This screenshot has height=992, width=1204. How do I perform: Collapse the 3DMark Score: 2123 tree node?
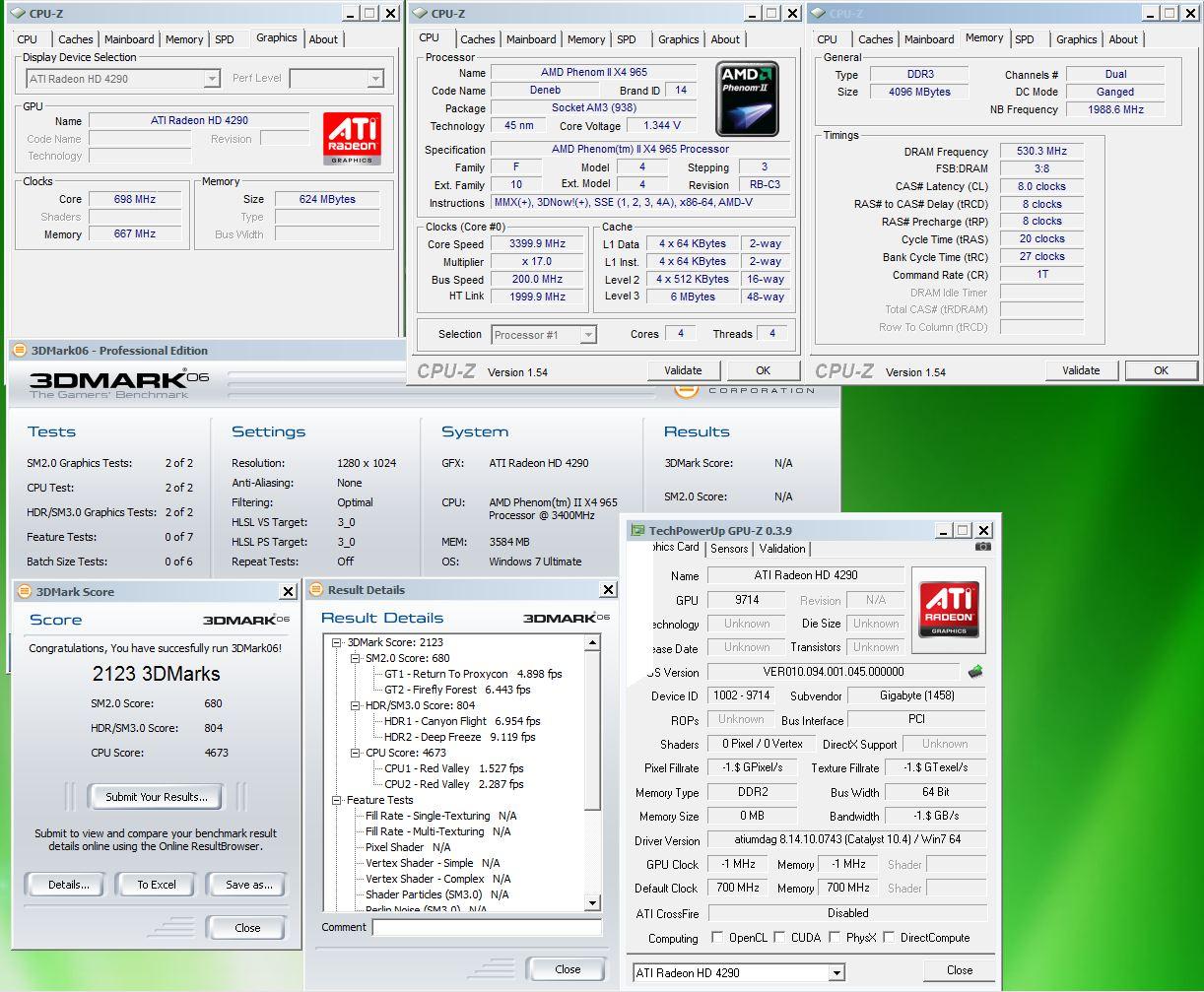click(x=338, y=642)
